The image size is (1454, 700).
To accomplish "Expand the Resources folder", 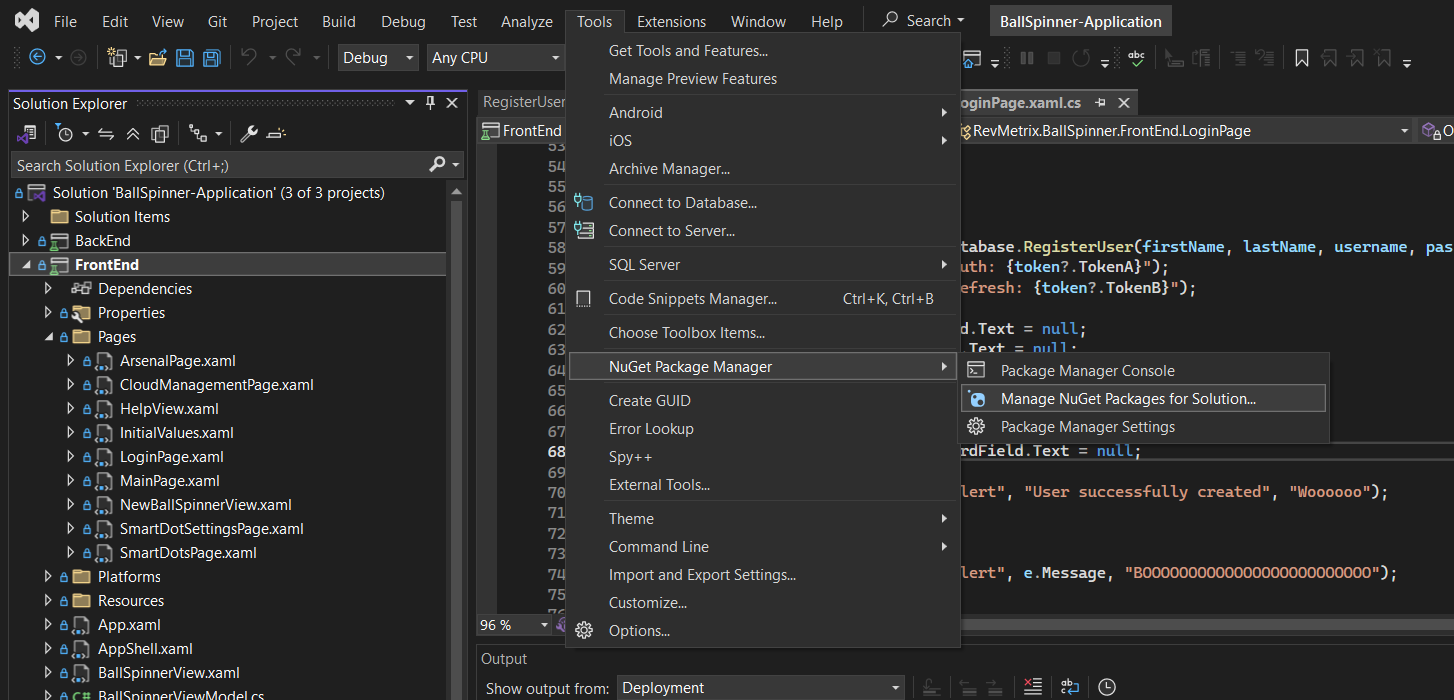I will (49, 601).
